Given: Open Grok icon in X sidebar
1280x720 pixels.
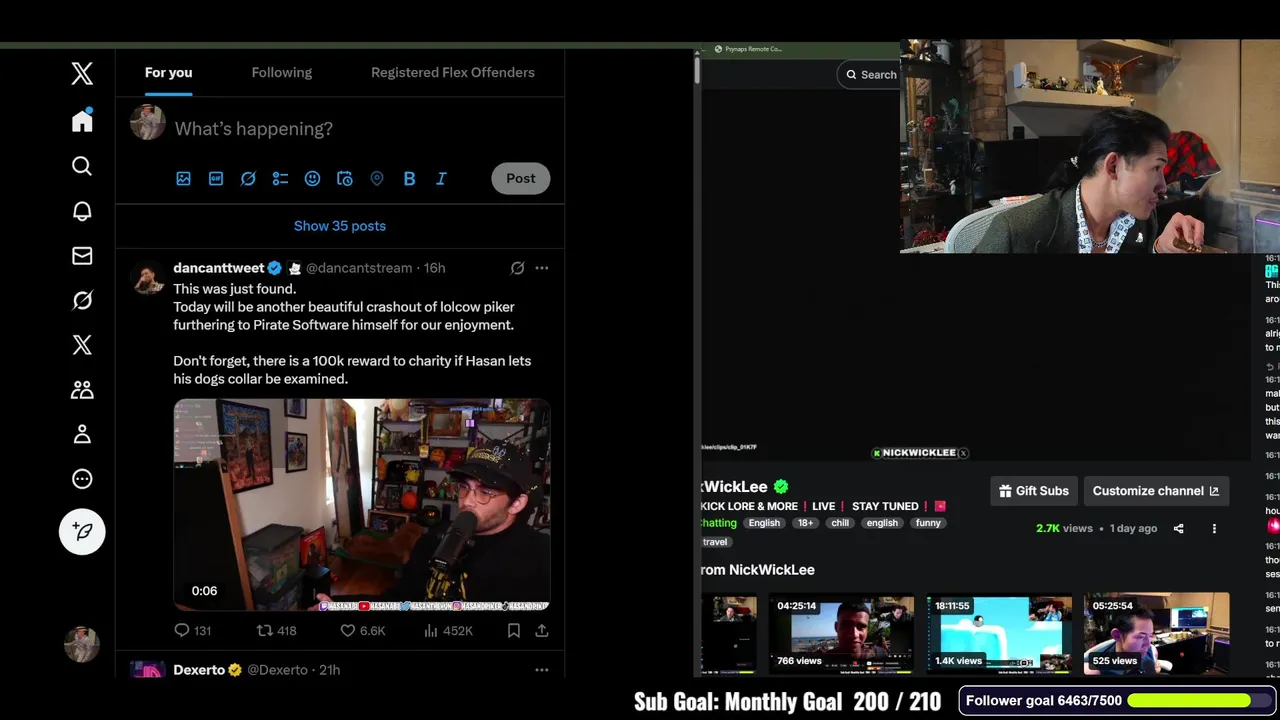Looking at the screenshot, I should click(82, 300).
